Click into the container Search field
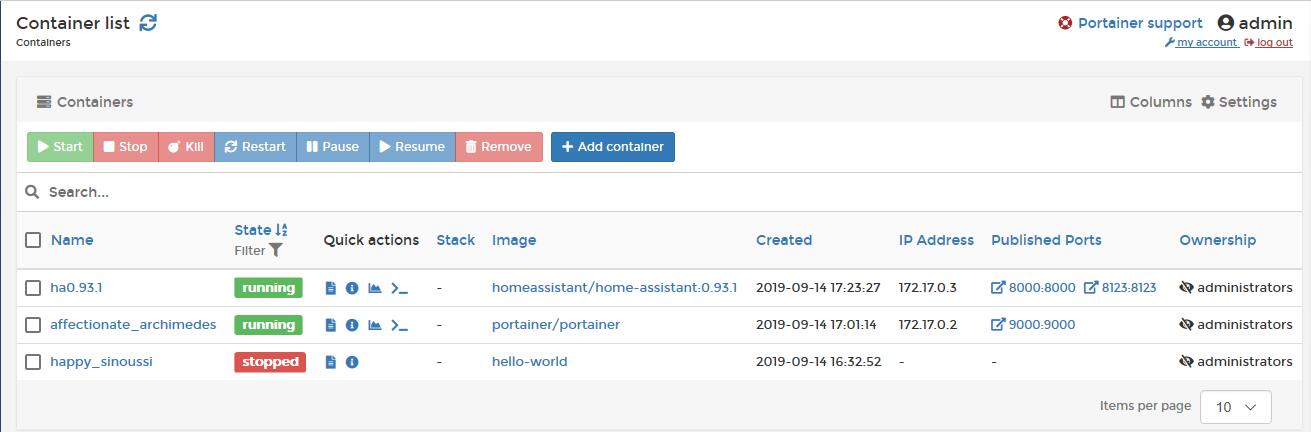Screen dimensions: 1311x432 [x=400, y=192]
